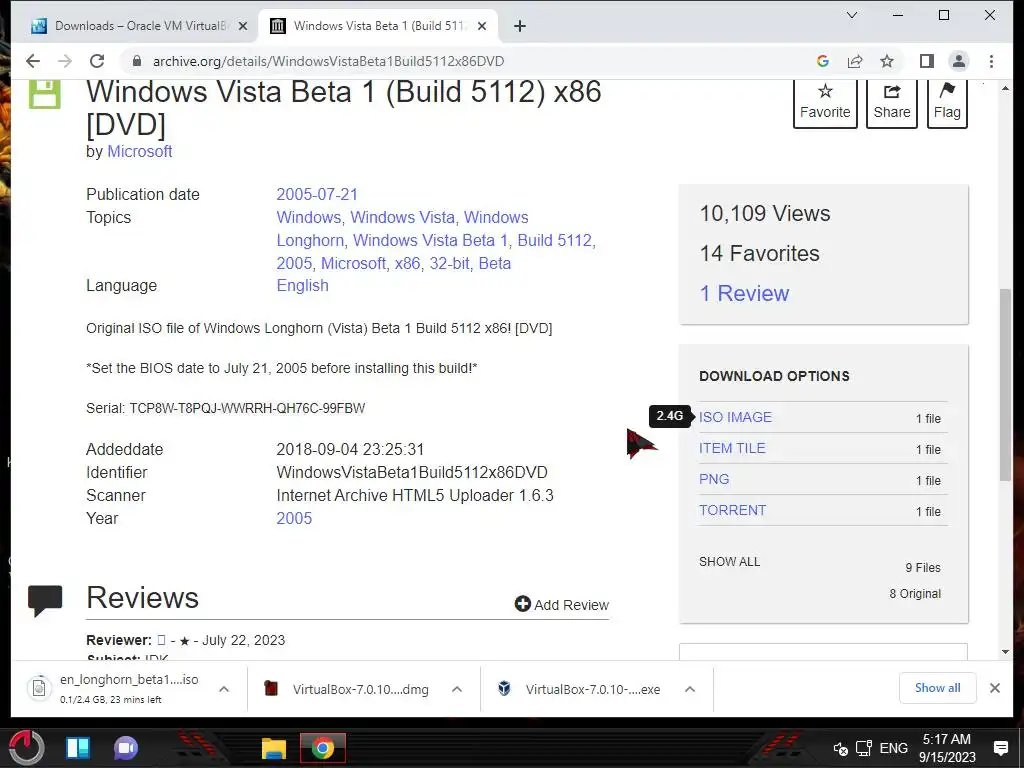
Task: Click the Reviews speech bubble icon
Action: (45, 601)
